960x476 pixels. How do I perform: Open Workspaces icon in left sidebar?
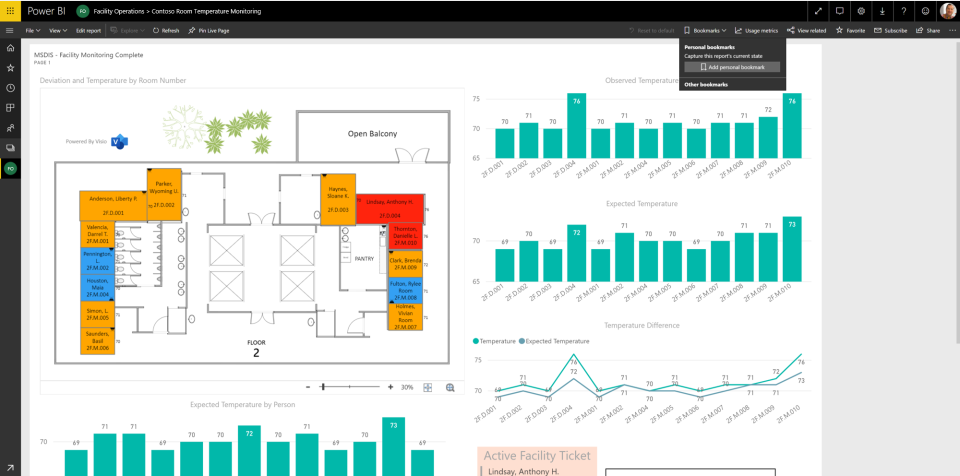click(x=10, y=148)
